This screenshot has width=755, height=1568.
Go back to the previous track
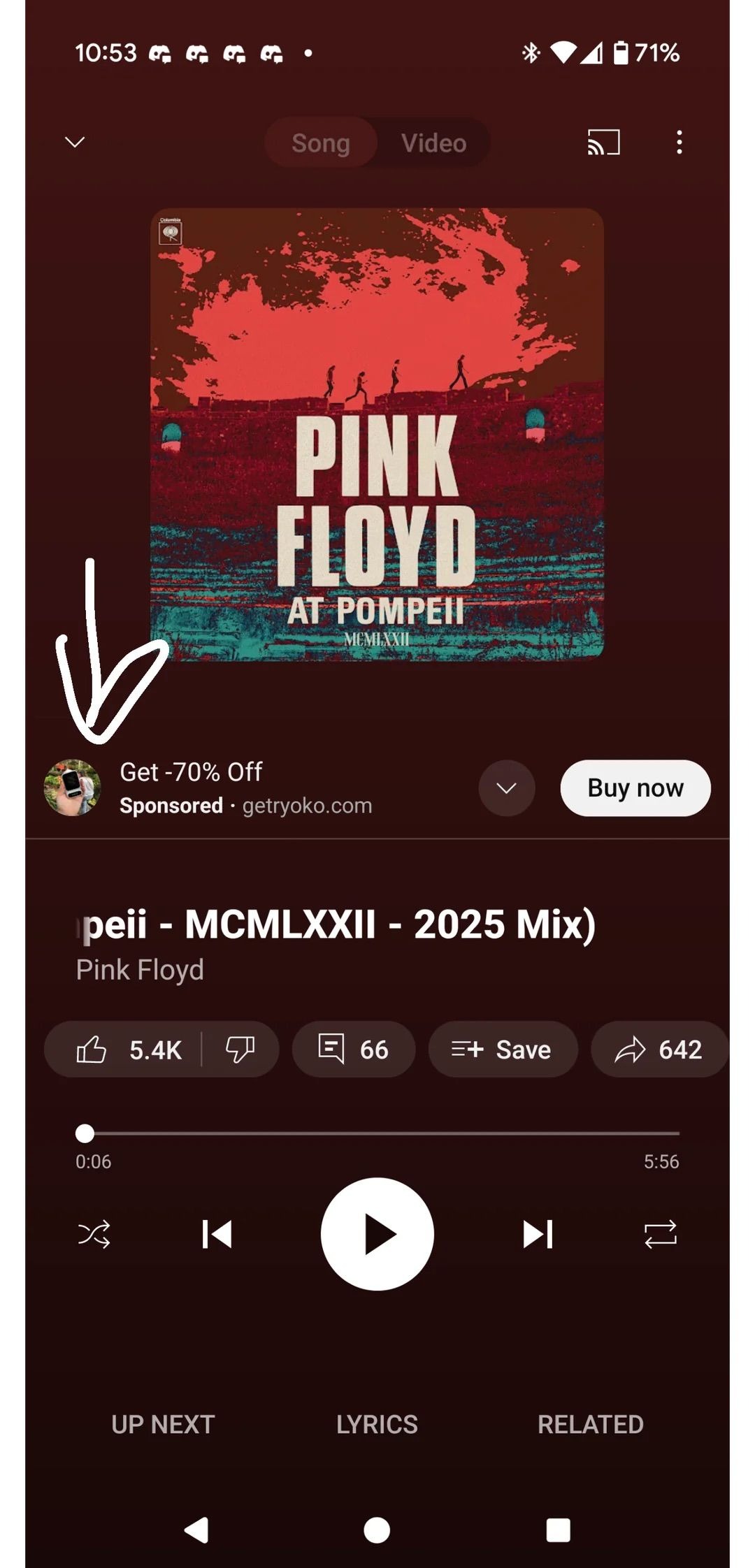coord(217,1234)
